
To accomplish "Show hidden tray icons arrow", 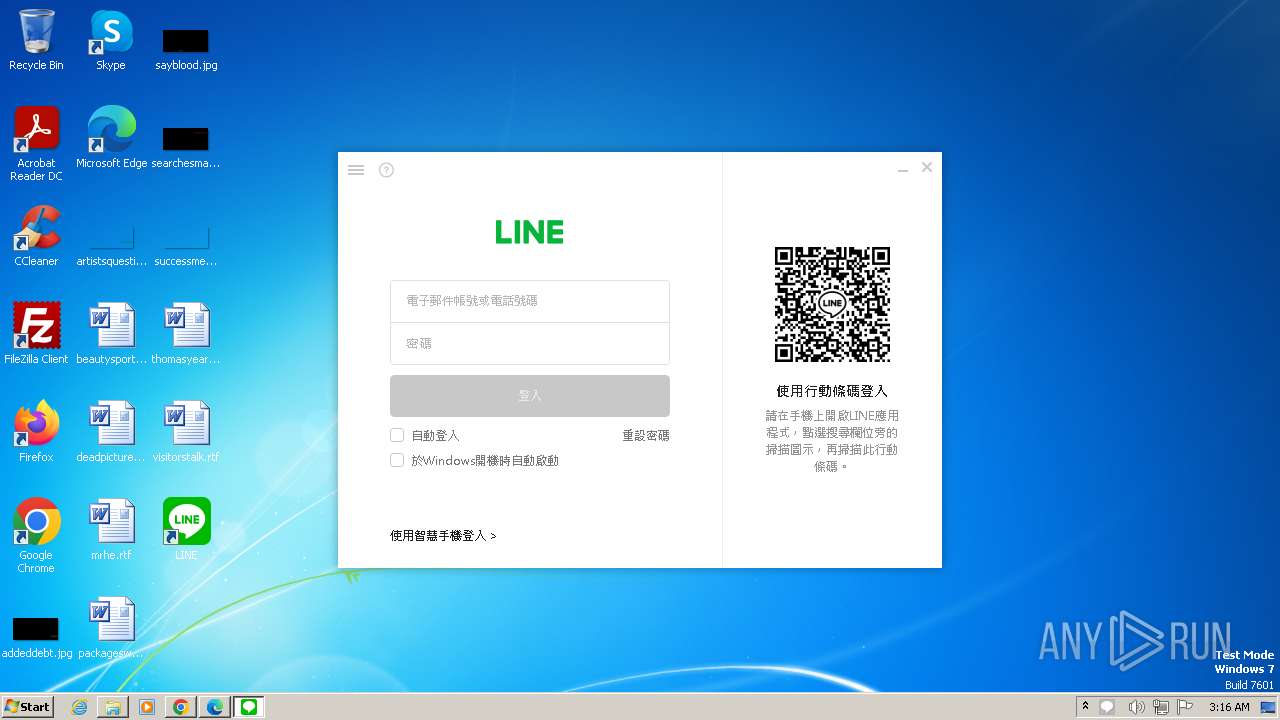I will pos(1085,706).
